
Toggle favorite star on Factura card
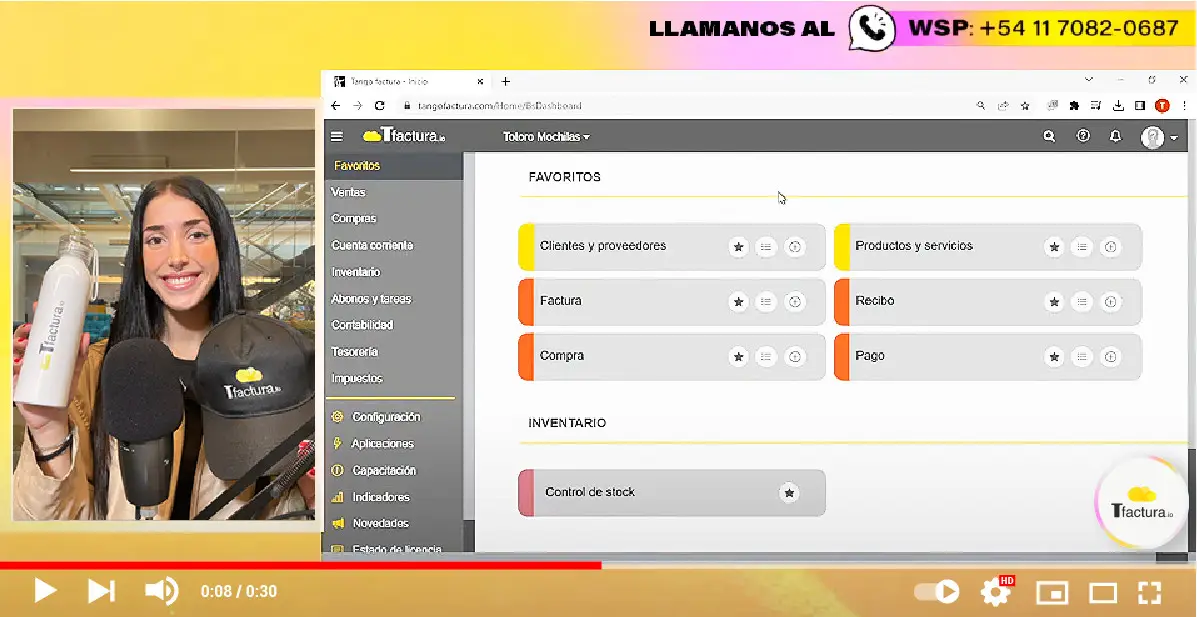737,302
